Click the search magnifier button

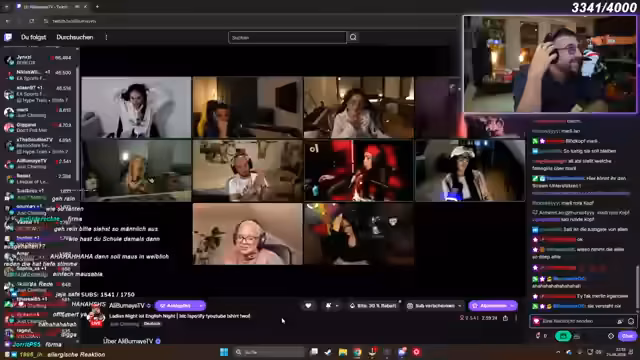tap(353, 37)
